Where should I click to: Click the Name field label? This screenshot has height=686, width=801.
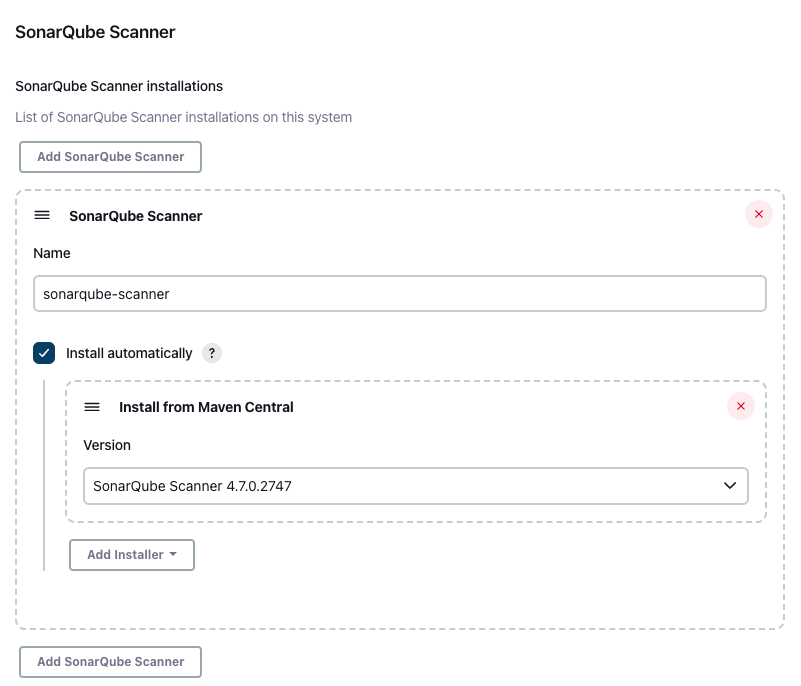pyautogui.click(x=52, y=253)
